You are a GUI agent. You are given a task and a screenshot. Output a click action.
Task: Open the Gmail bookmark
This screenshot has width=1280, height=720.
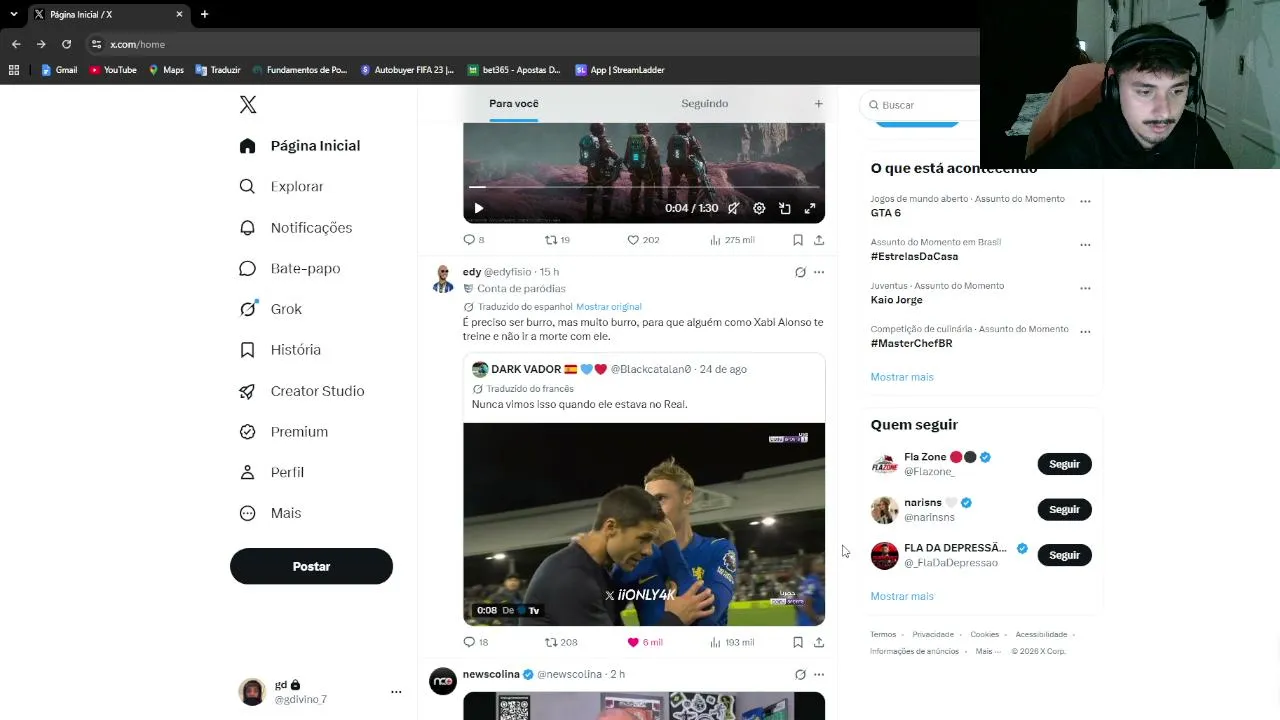point(59,70)
